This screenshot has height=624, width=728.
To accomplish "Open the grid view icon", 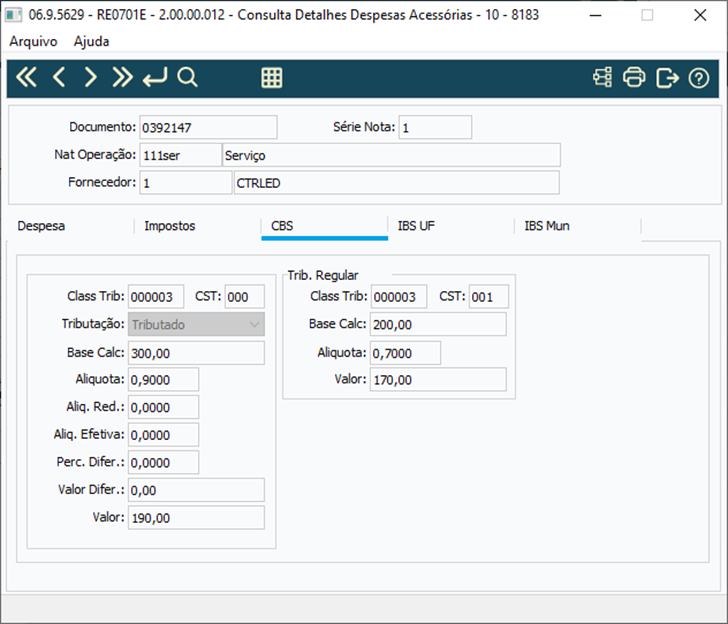I will tap(272, 78).
